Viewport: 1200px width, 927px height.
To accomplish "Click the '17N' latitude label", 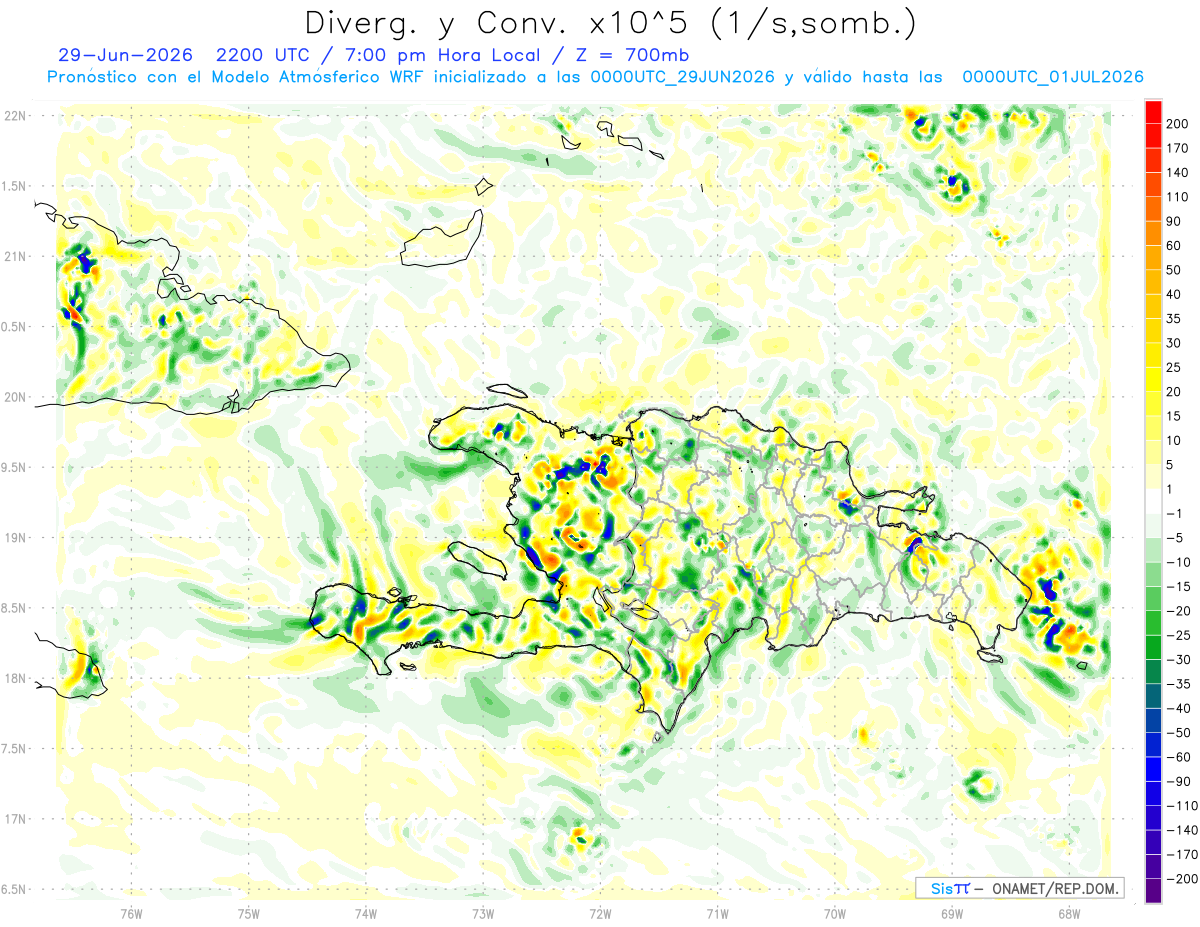I will [x=16, y=819].
